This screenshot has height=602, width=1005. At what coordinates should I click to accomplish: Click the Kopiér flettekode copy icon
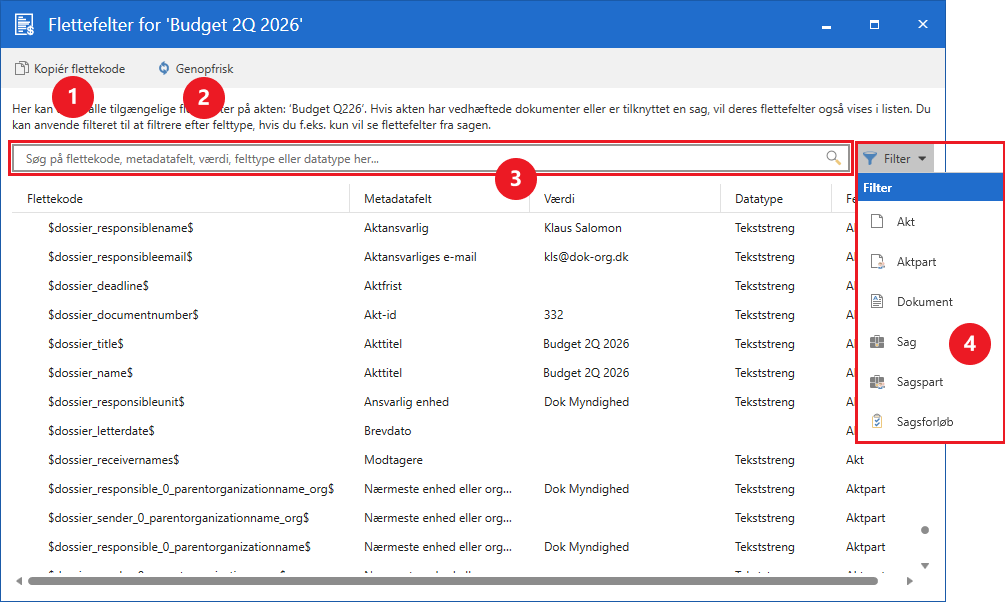click(22, 68)
